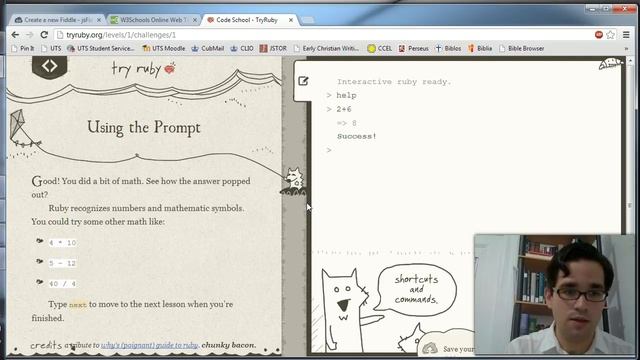Viewport: 640px width, 360px height.
Task: Click the try ruby logo
Action: point(143,69)
